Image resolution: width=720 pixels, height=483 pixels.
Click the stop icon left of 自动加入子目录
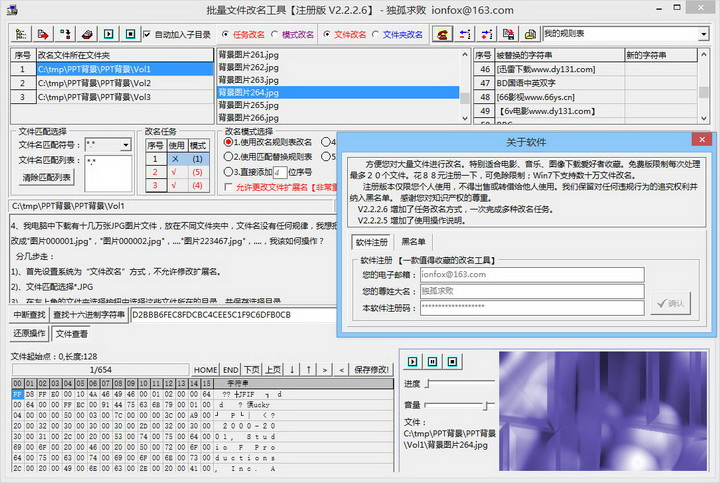point(131,34)
